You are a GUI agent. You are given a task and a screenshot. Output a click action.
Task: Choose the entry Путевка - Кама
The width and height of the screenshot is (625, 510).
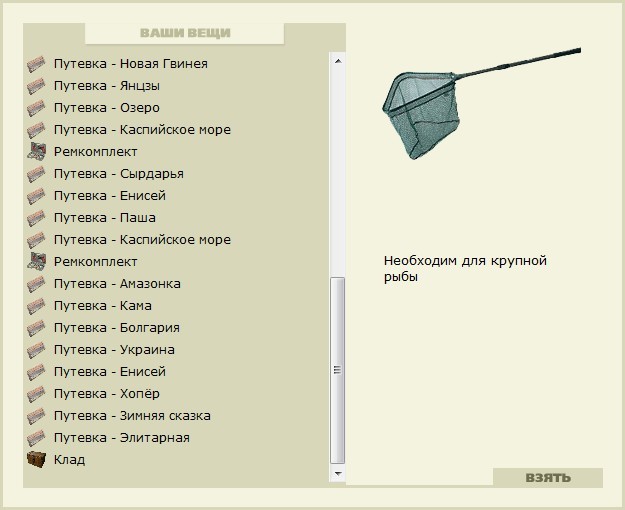[103, 306]
